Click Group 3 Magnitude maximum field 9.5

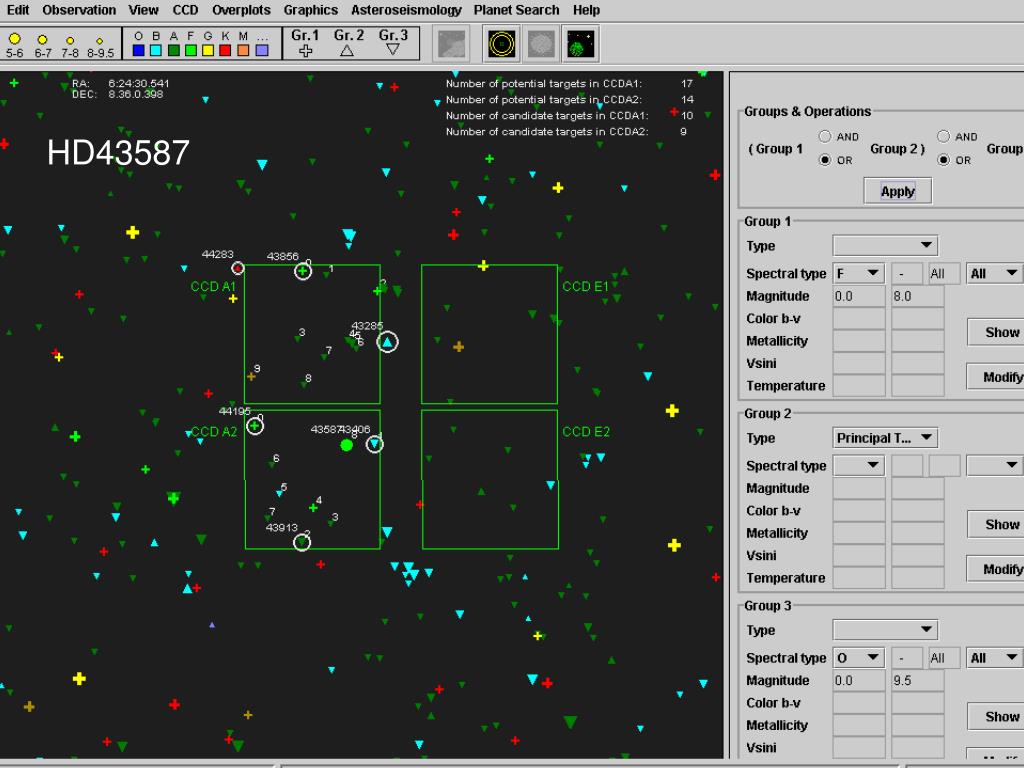click(918, 680)
